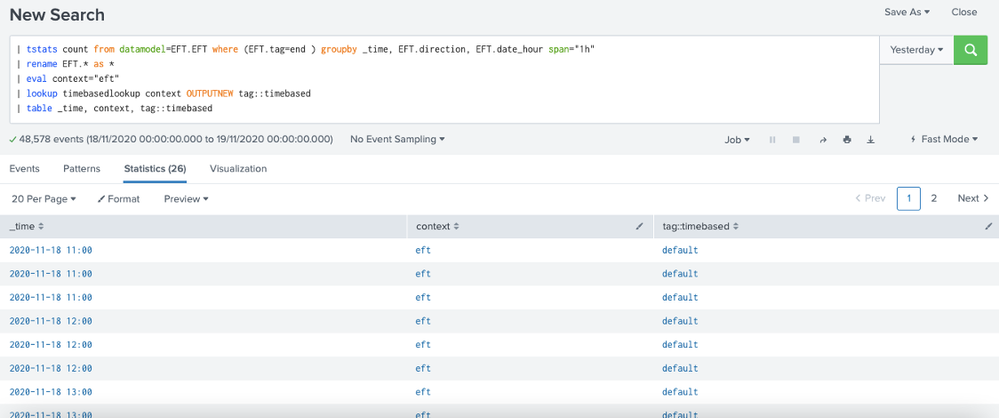
Task: Open the Job menu
Action: tap(737, 140)
